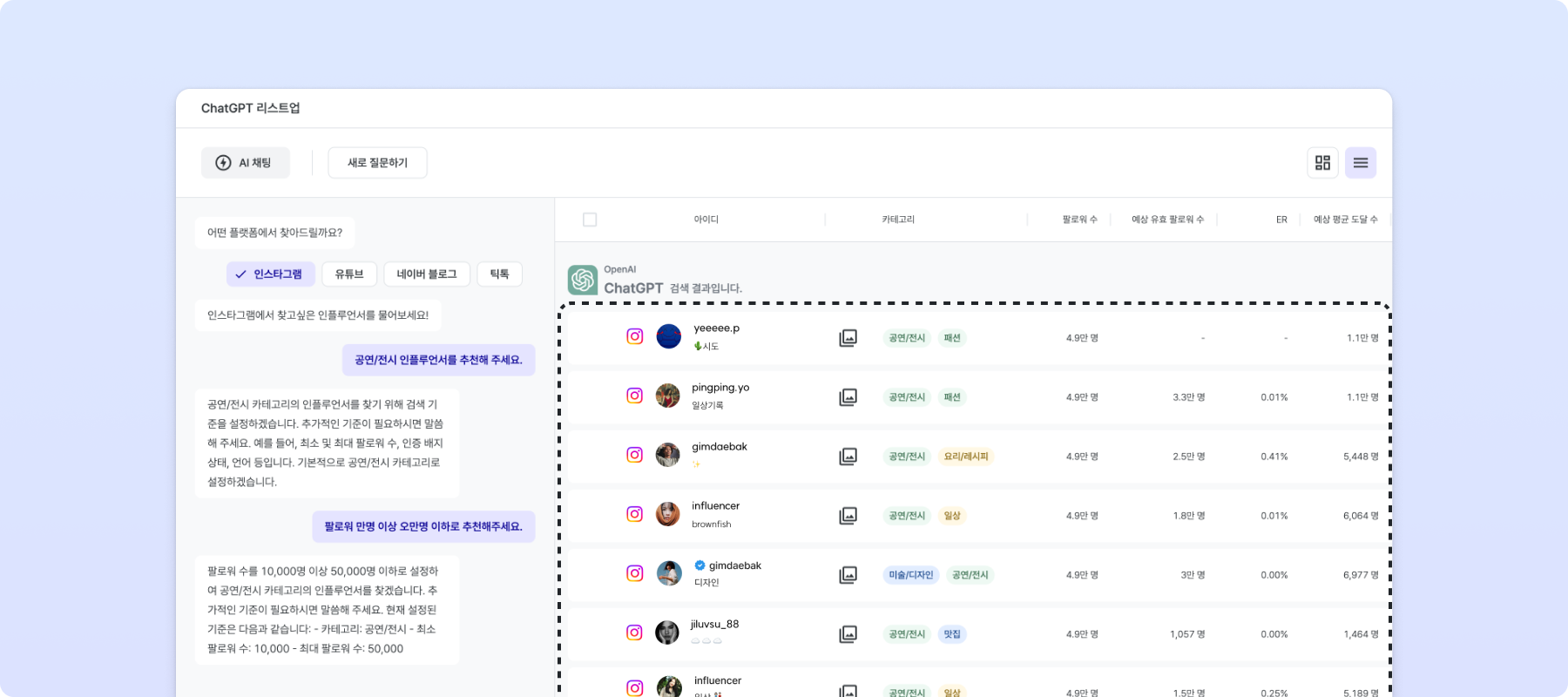1568x697 pixels.
Task: Open pingping.yo profile avatar
Action: click(x=668, y=396)
